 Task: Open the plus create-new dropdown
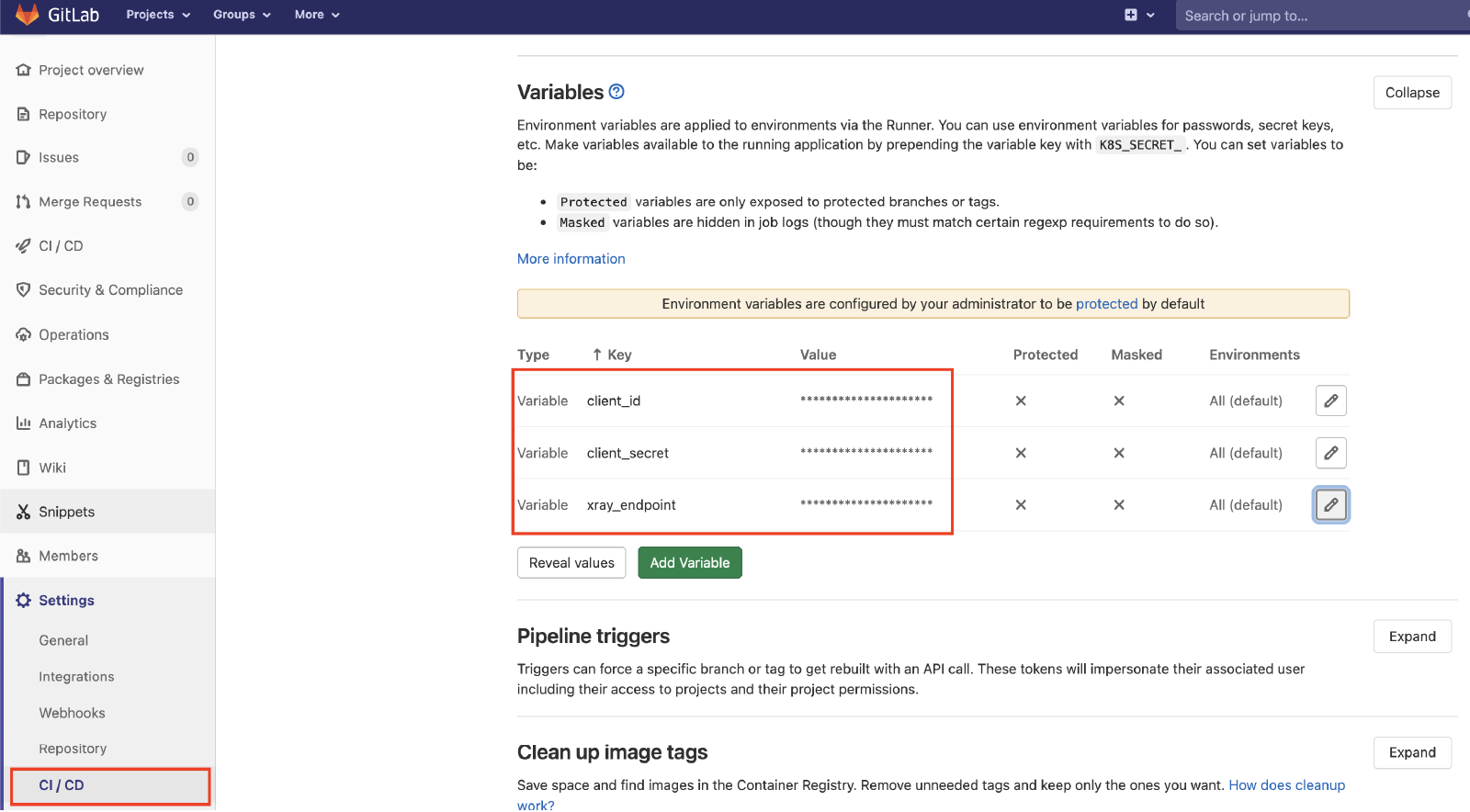(1139, 15)
